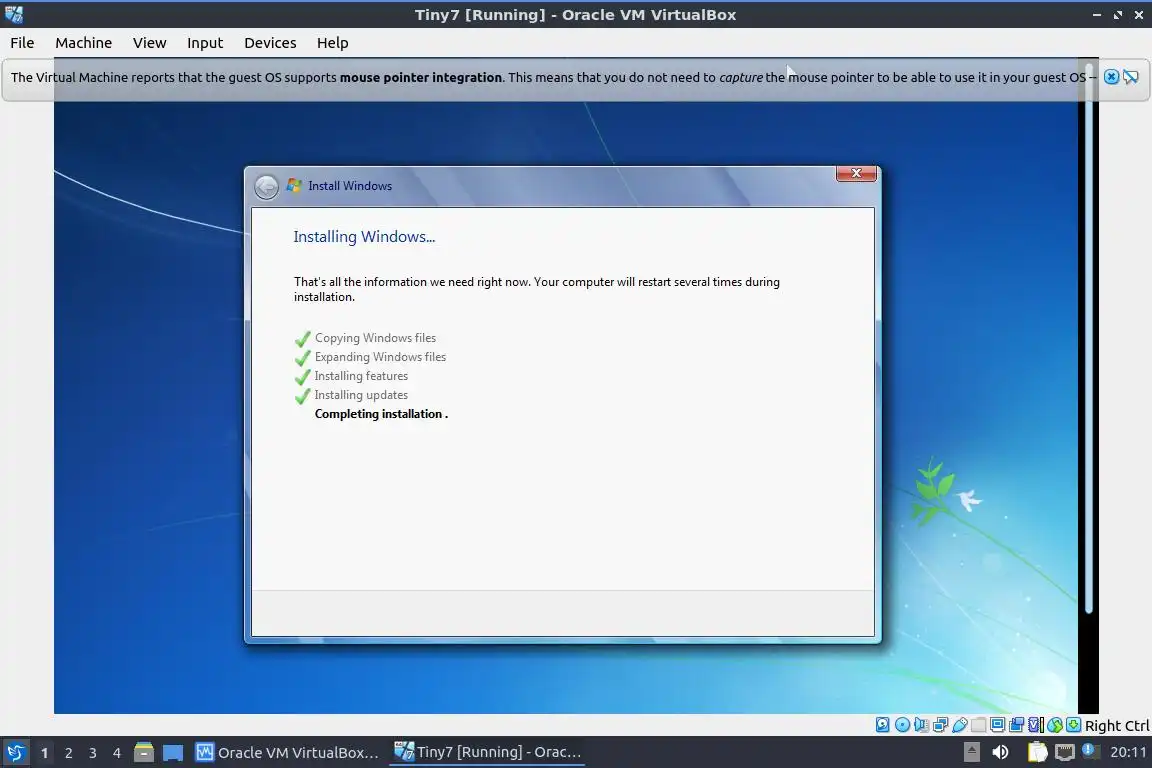The width and height of the screenshot is (1152, 768).
Task: Open the volume control tray icon
Action: [x=1001, y=752]
